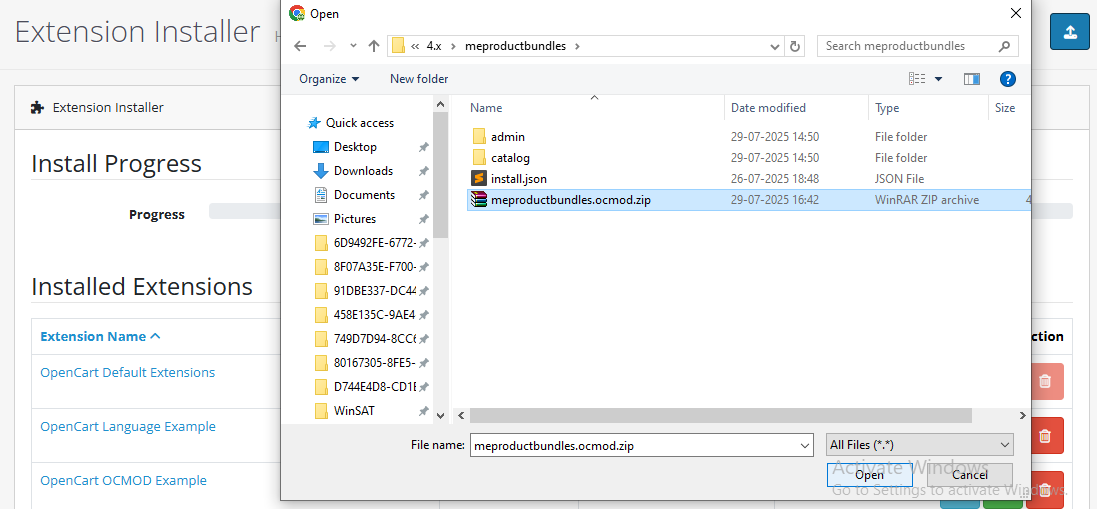Click the Up directory arrow icon

pos(374,46)
